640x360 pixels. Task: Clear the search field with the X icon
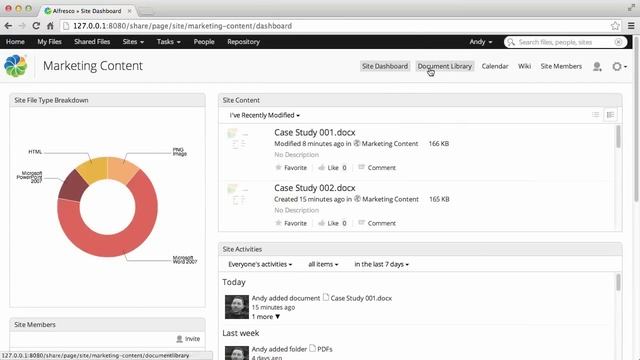[x=618, y=42]
